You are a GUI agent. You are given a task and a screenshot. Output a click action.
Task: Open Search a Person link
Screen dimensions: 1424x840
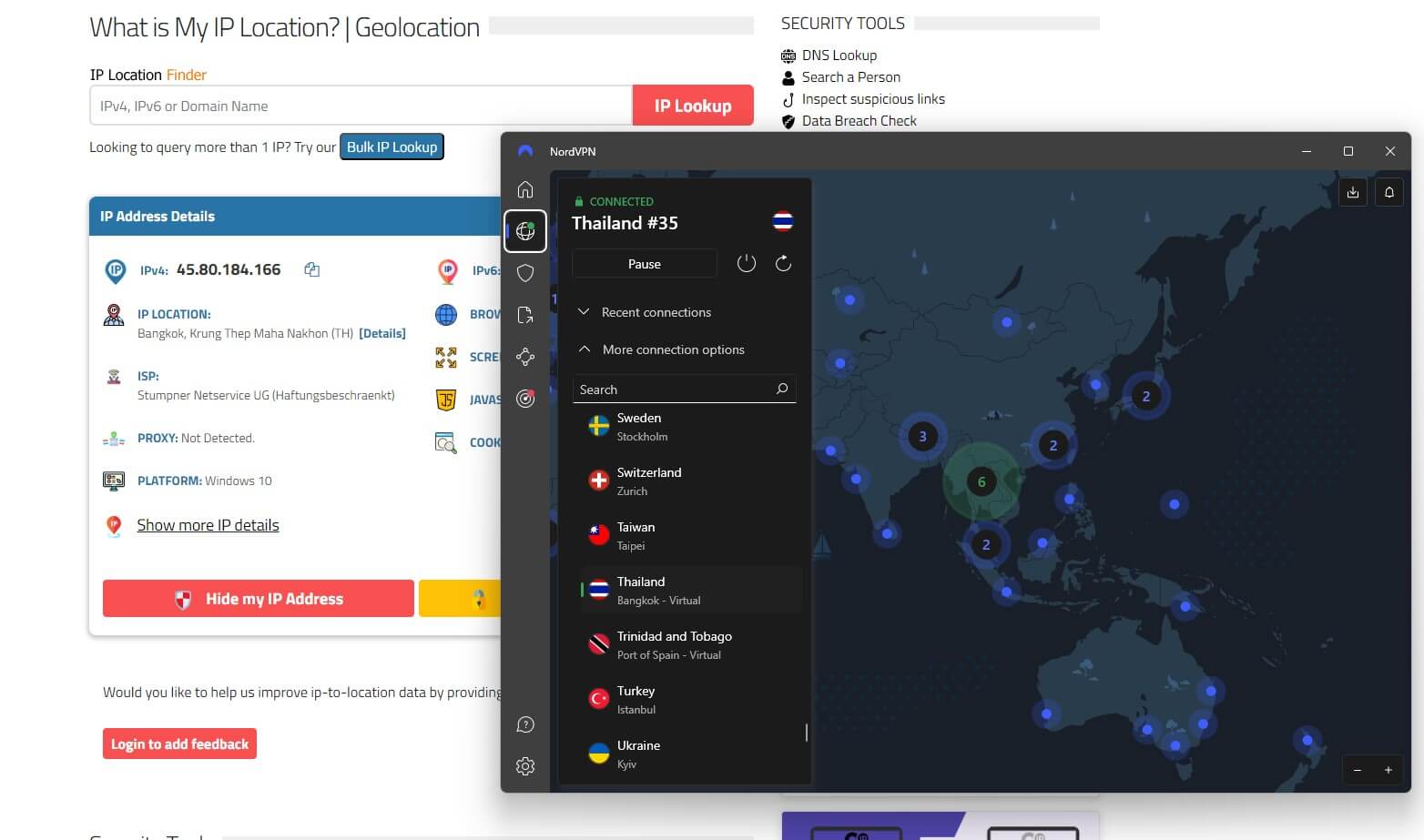tap(850, 77)
